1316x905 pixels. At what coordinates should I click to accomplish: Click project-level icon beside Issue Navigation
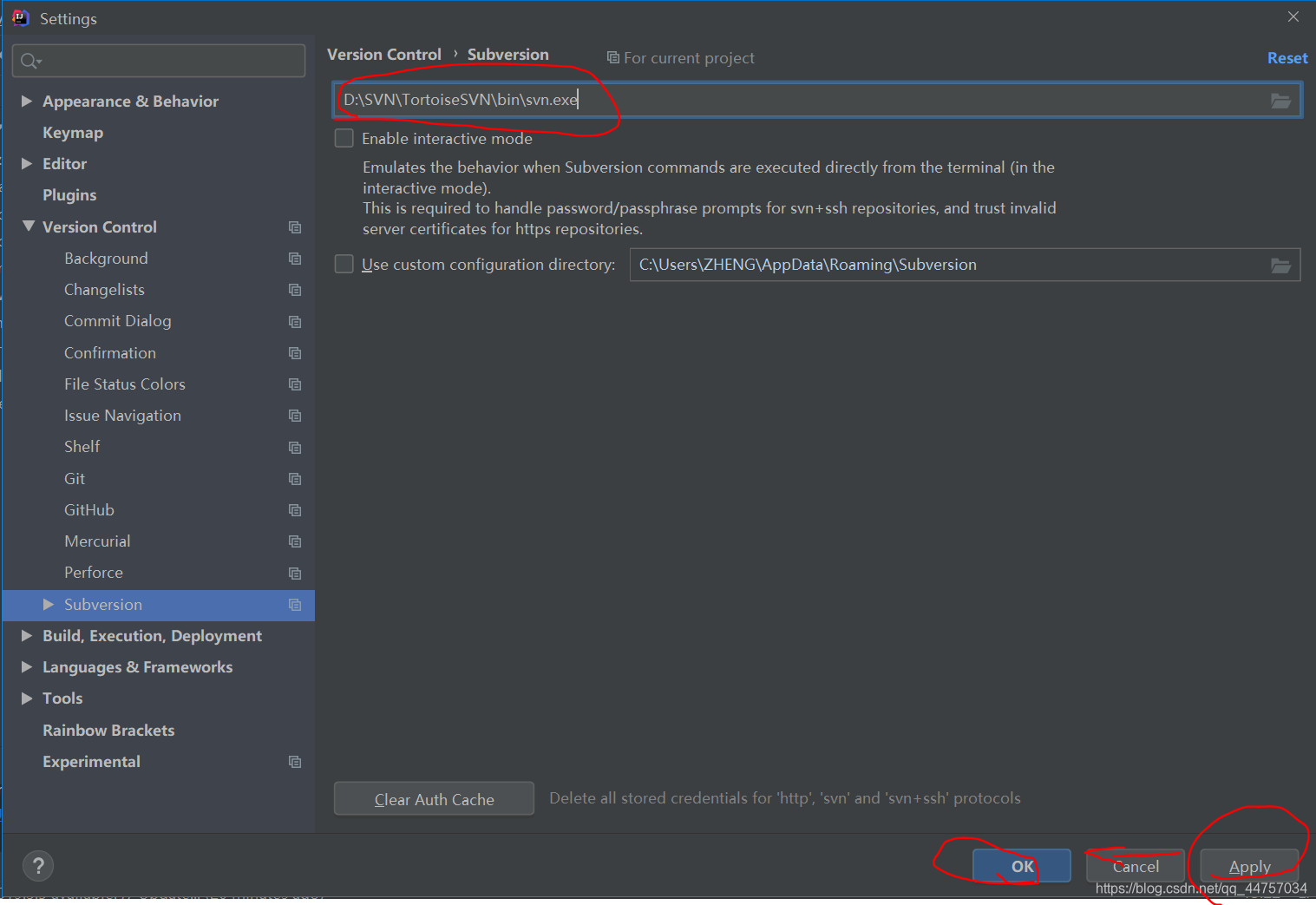coord(295,416)
